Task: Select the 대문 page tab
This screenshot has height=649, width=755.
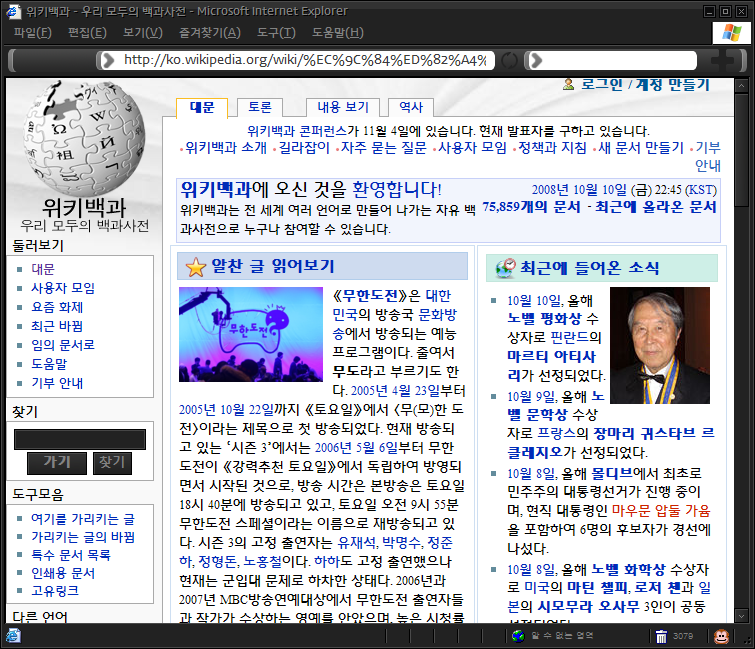Action: coord(202,107)
